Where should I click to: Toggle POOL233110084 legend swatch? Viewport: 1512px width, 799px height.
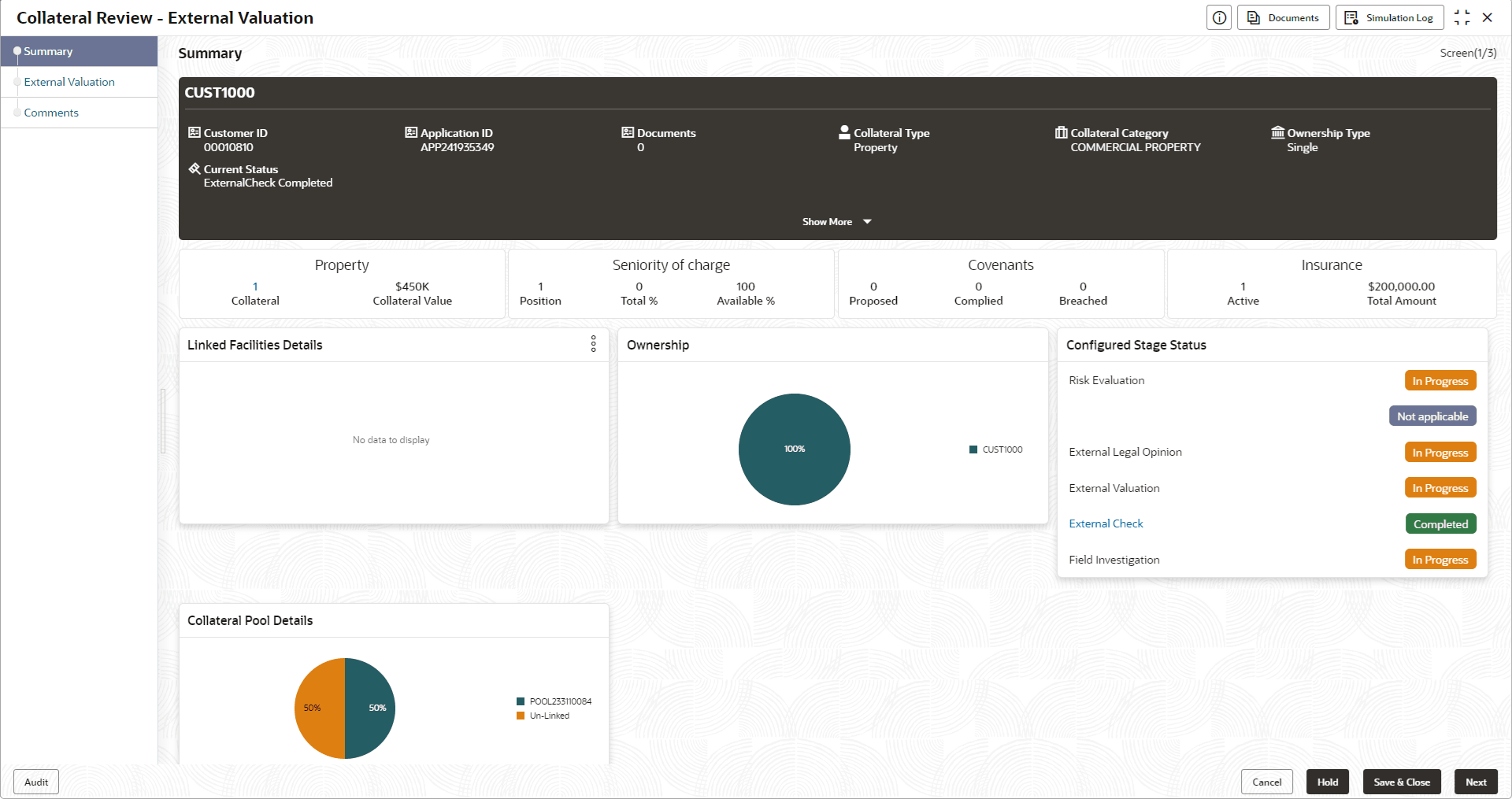pyautogui.click(x=521, y=701)
